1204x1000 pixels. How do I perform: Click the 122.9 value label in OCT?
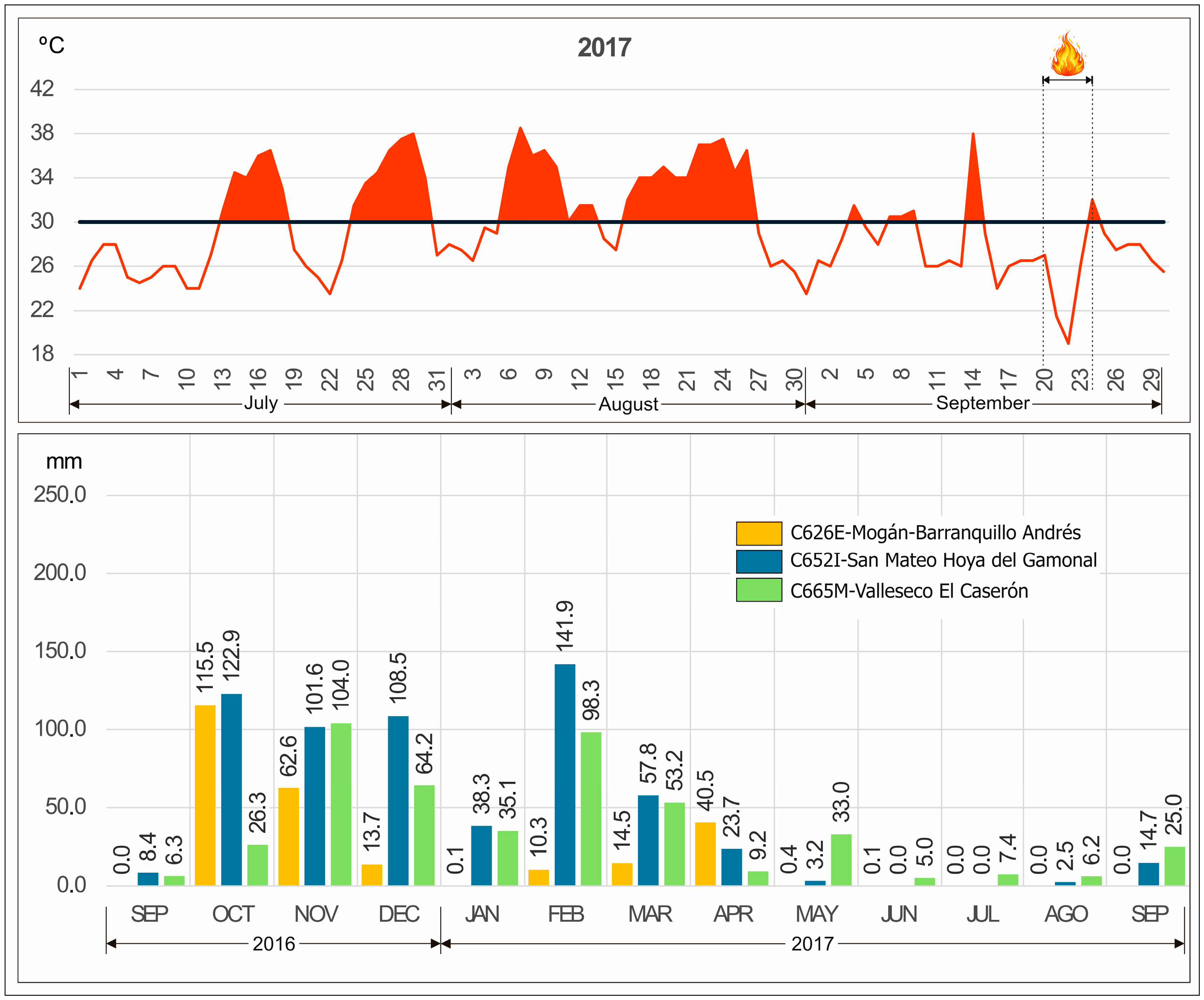pyautogui.click(x=231, y=655)
